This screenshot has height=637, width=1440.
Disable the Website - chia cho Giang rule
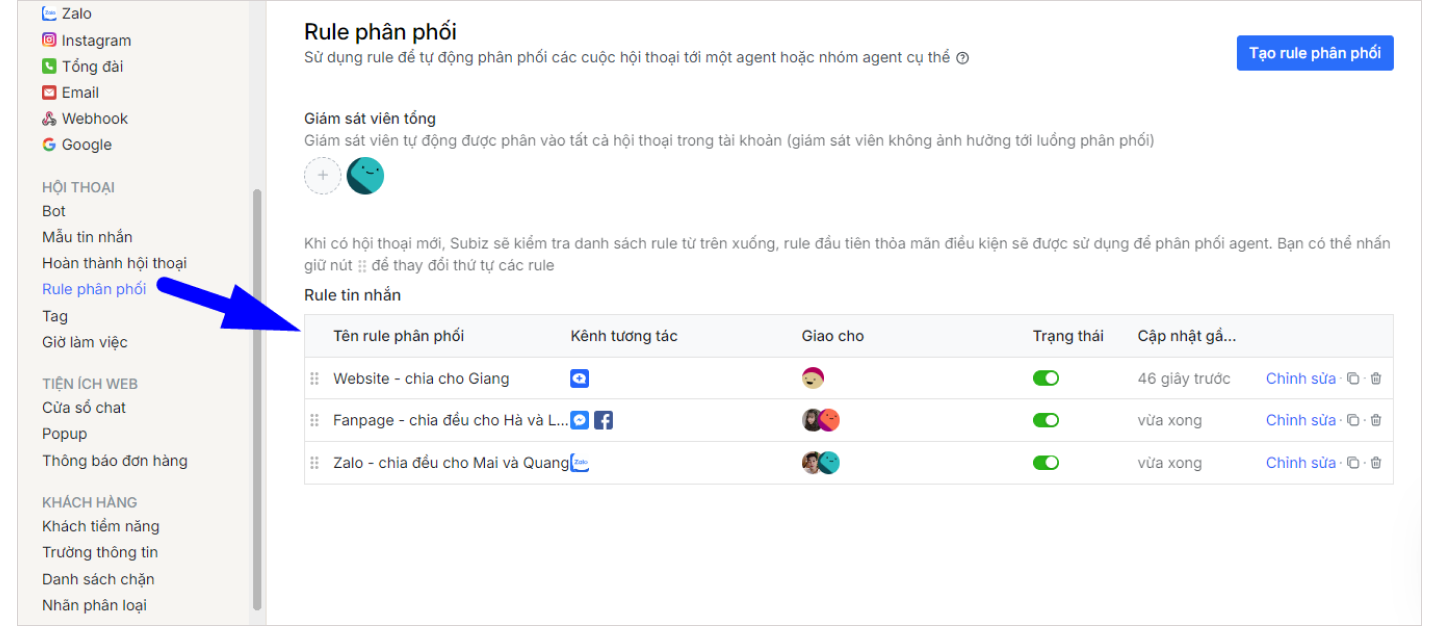[1046, 379]
